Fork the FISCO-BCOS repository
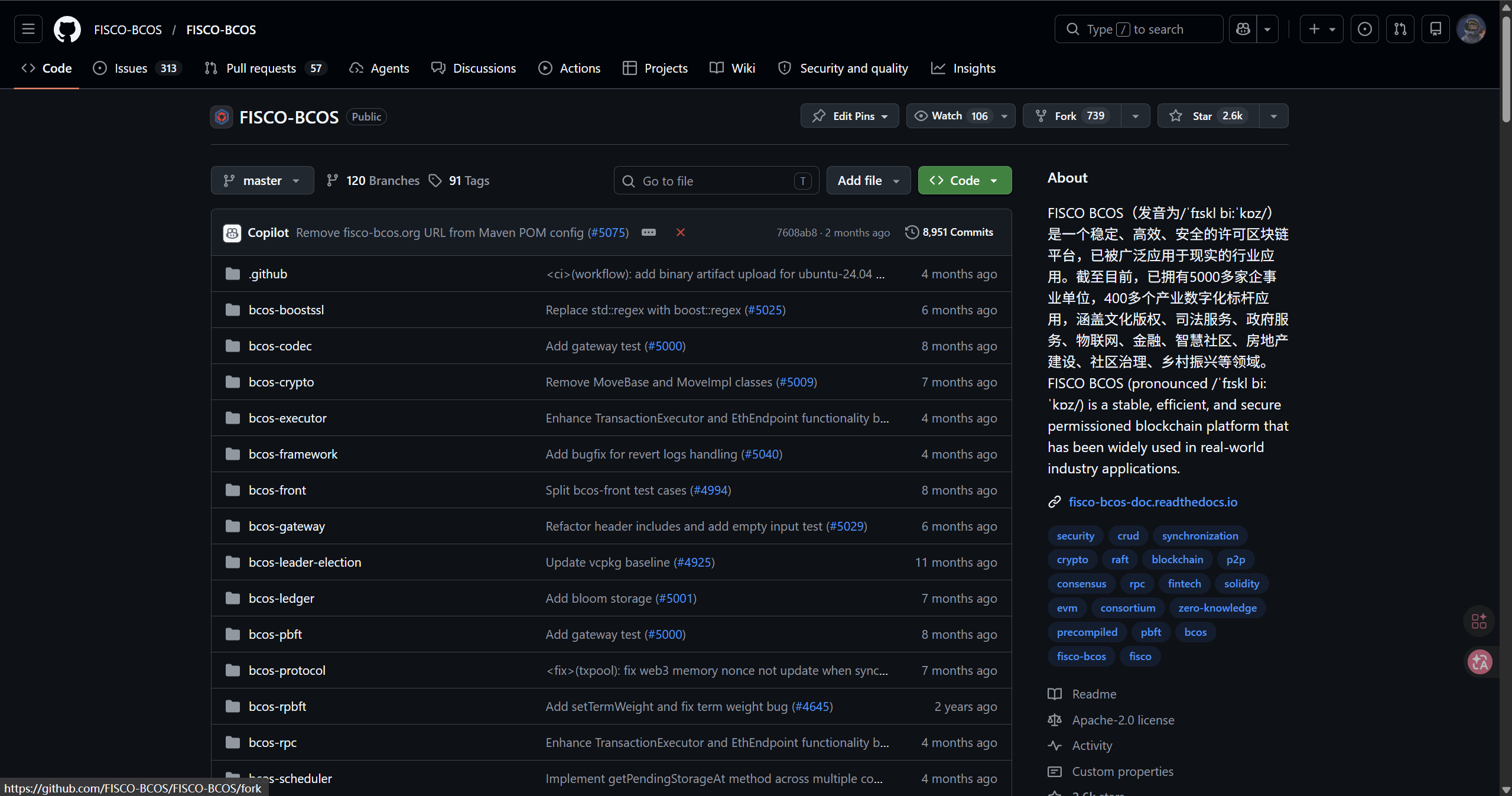Viewport: 1512px width, 796px height. point(1072,116)
